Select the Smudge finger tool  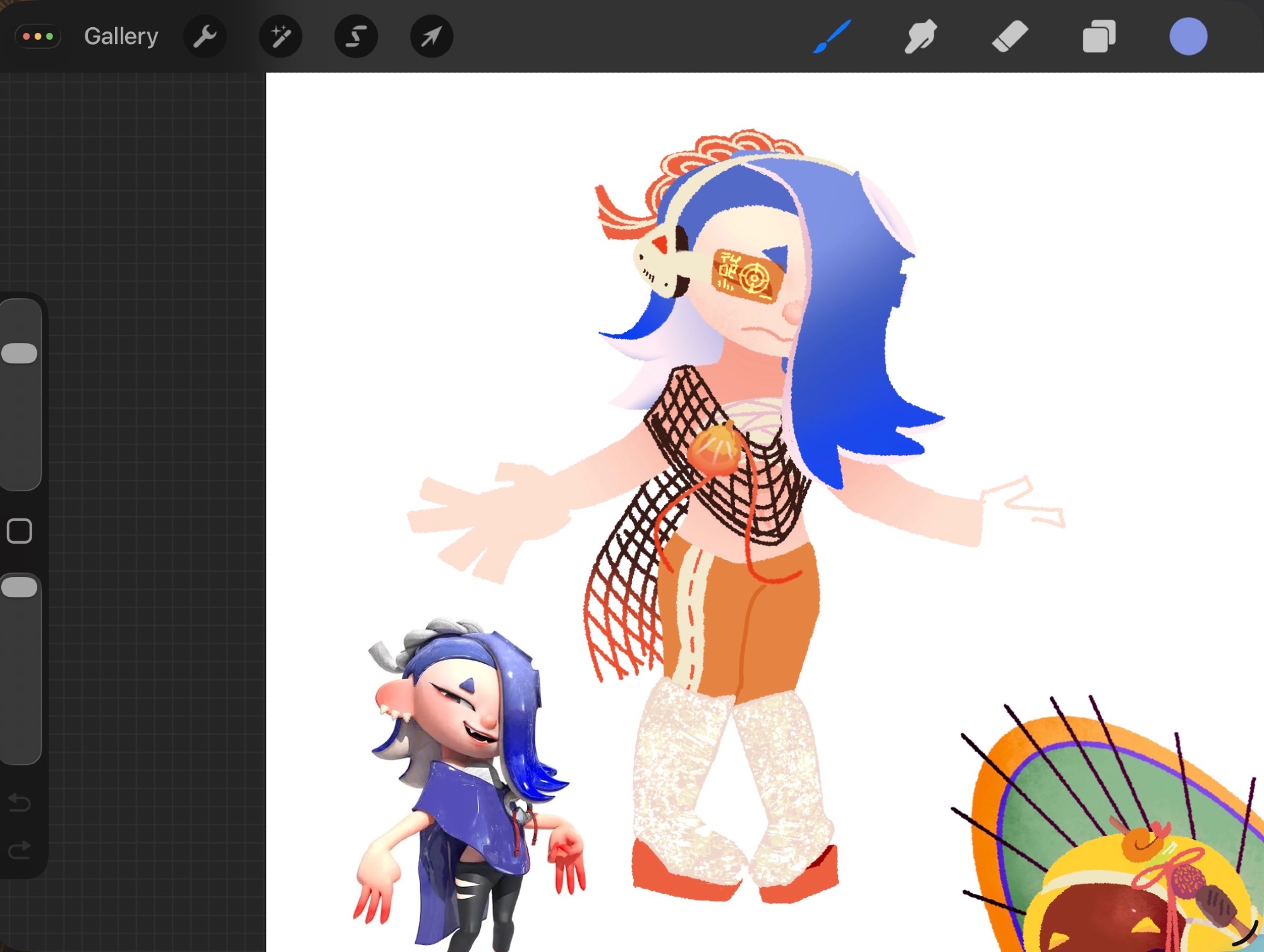[x=920, y=37]
